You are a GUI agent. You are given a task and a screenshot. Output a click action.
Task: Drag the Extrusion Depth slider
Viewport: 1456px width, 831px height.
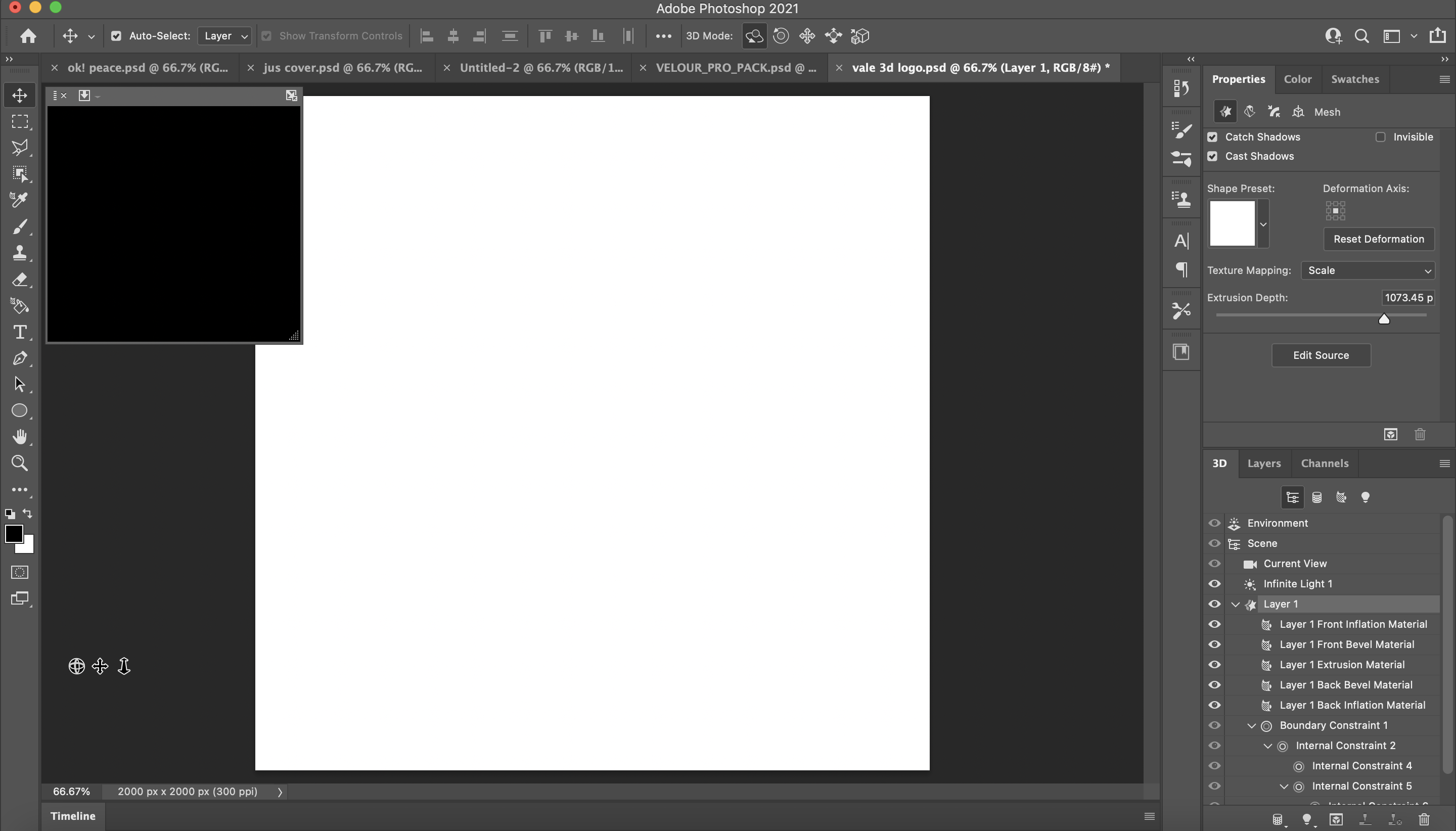coord(1383,318)
